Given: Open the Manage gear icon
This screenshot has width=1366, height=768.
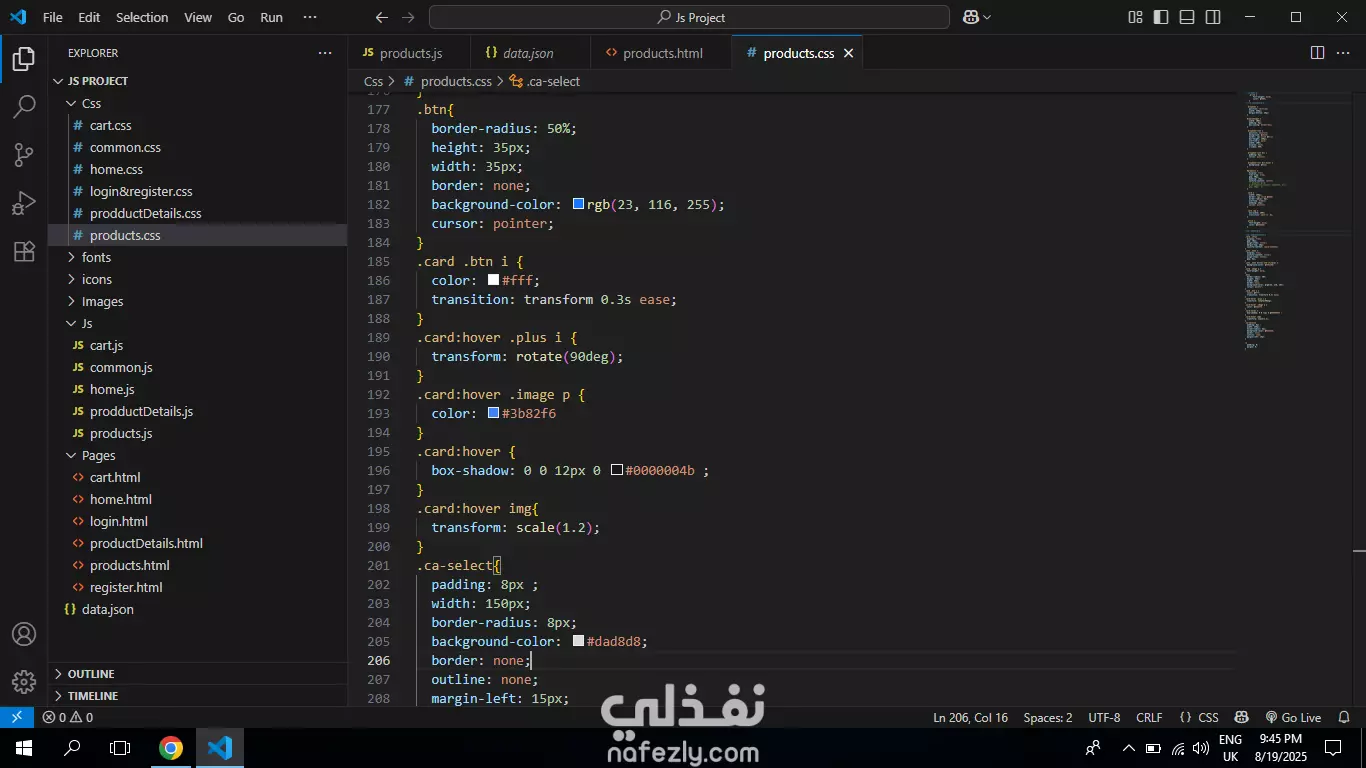Looking at the screenshot, I should tap(24, 682).
